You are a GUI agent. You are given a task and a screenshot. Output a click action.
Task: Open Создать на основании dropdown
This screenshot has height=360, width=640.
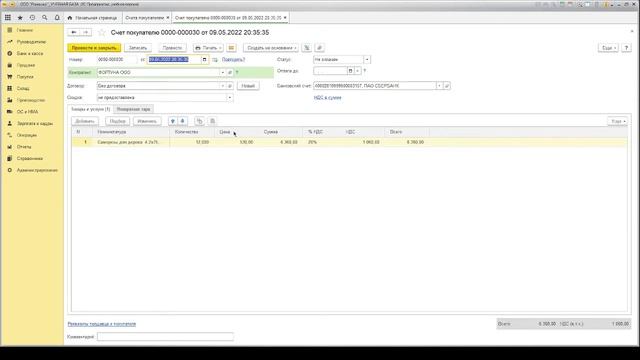point(271,48)
